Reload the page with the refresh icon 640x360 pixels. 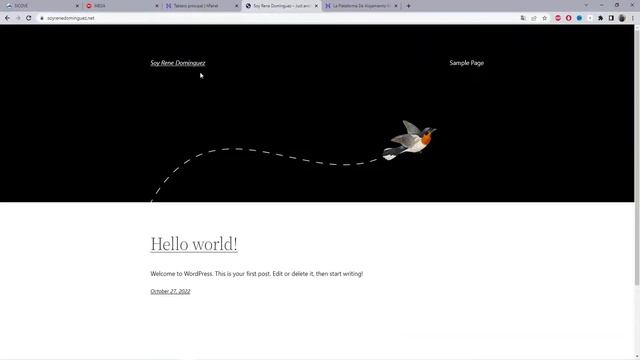click(29, 18)
